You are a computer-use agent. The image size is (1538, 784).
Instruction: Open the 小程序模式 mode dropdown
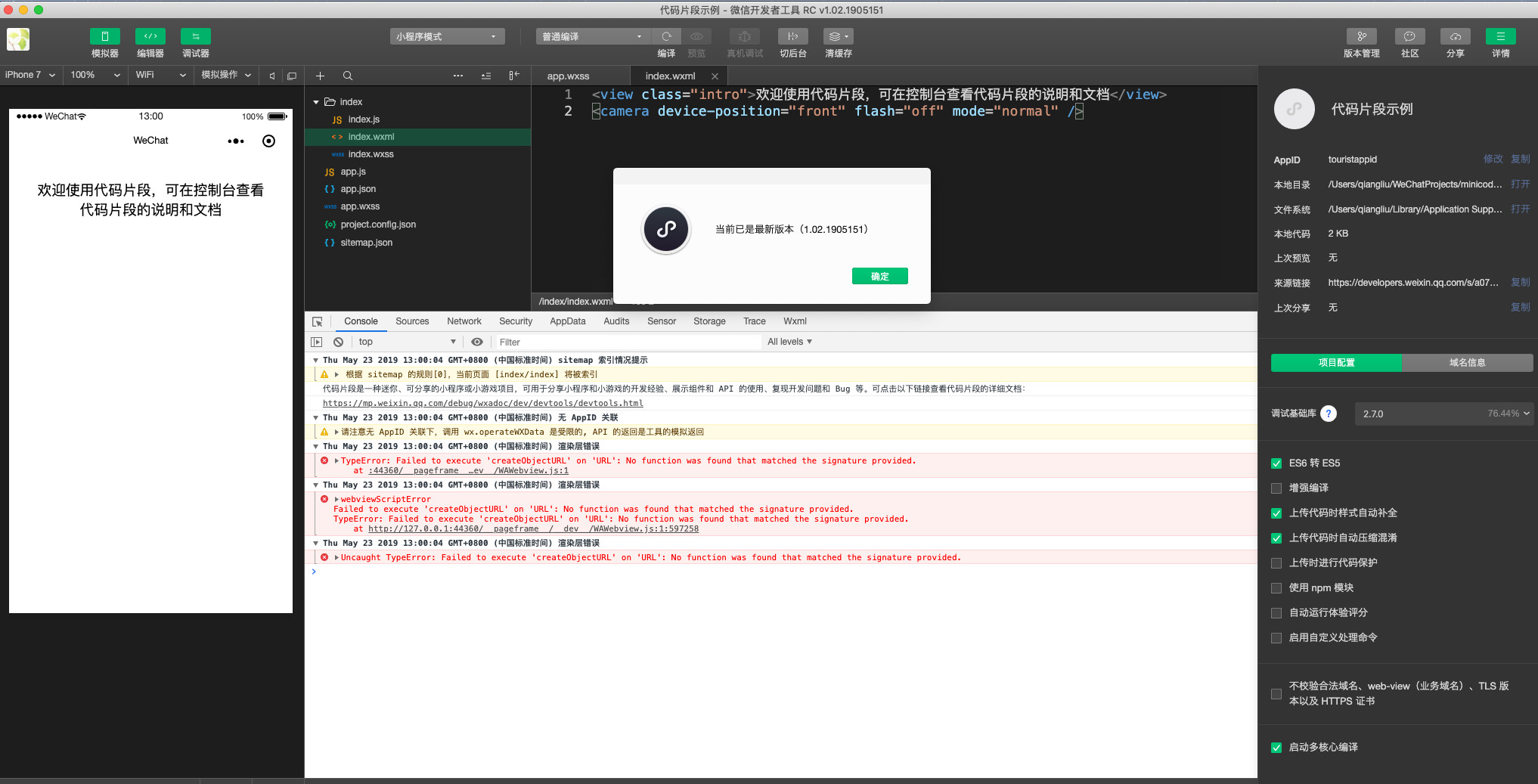click(x=448, y=36)
